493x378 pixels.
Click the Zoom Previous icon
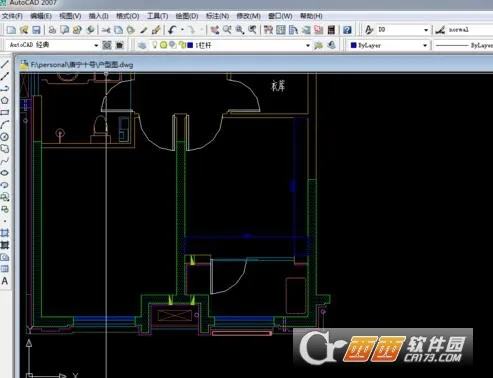[x=252, y=30]
